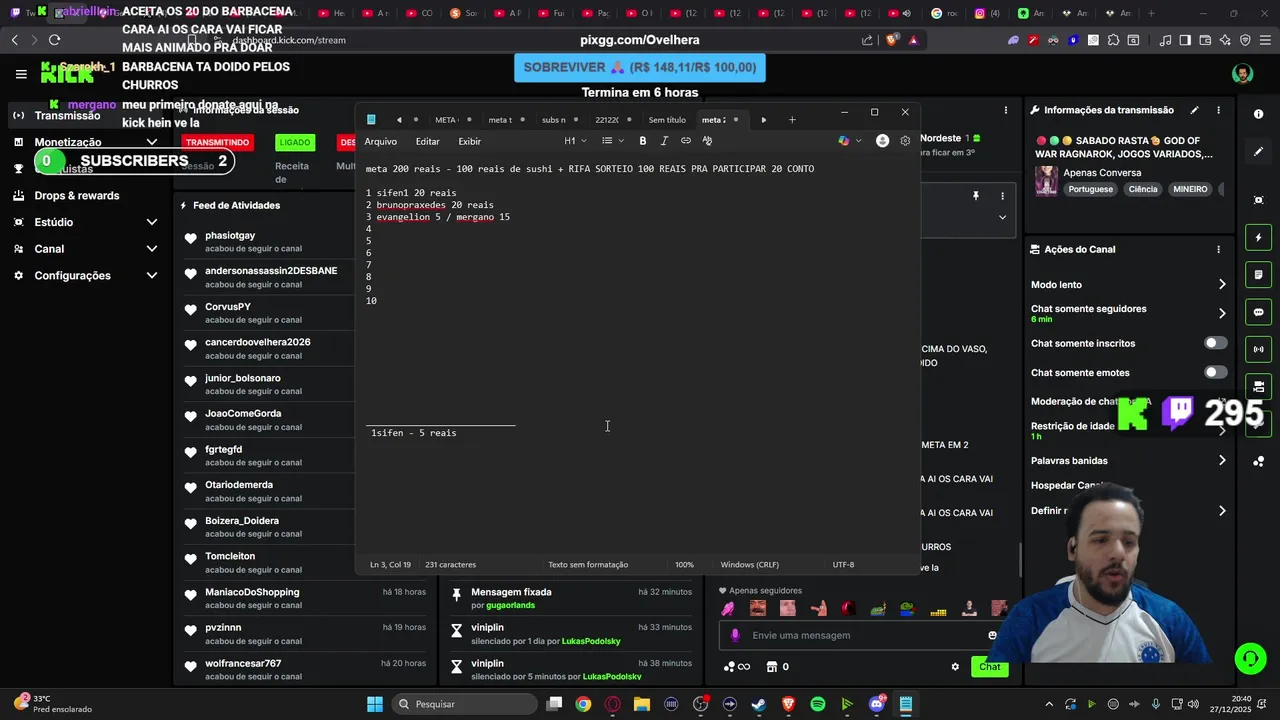Open Drops & rewards sidebar item
Screen dimensions: 1280x720
[77, 195]
